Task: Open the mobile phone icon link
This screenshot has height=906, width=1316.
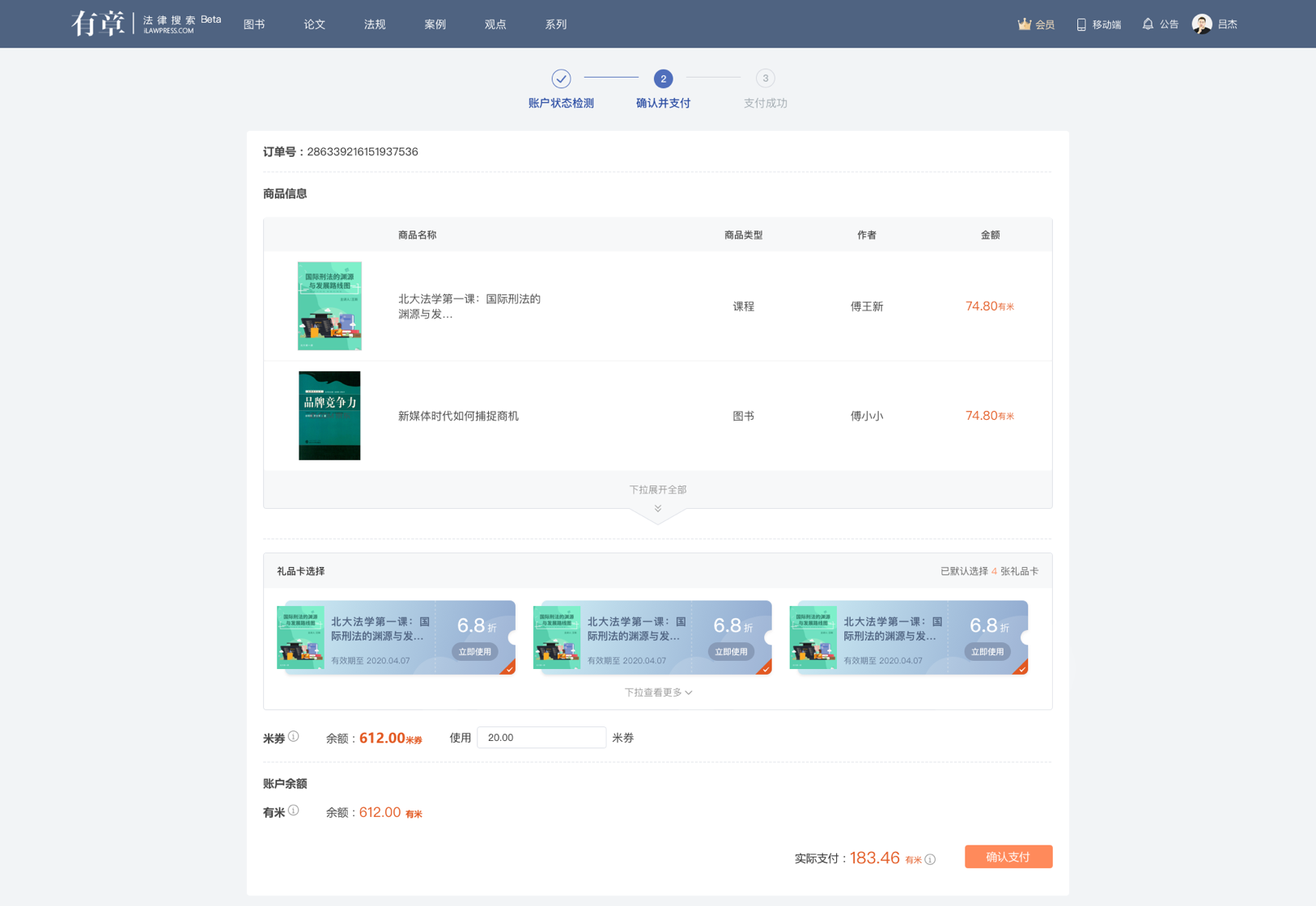Action: coord(1081,24)
